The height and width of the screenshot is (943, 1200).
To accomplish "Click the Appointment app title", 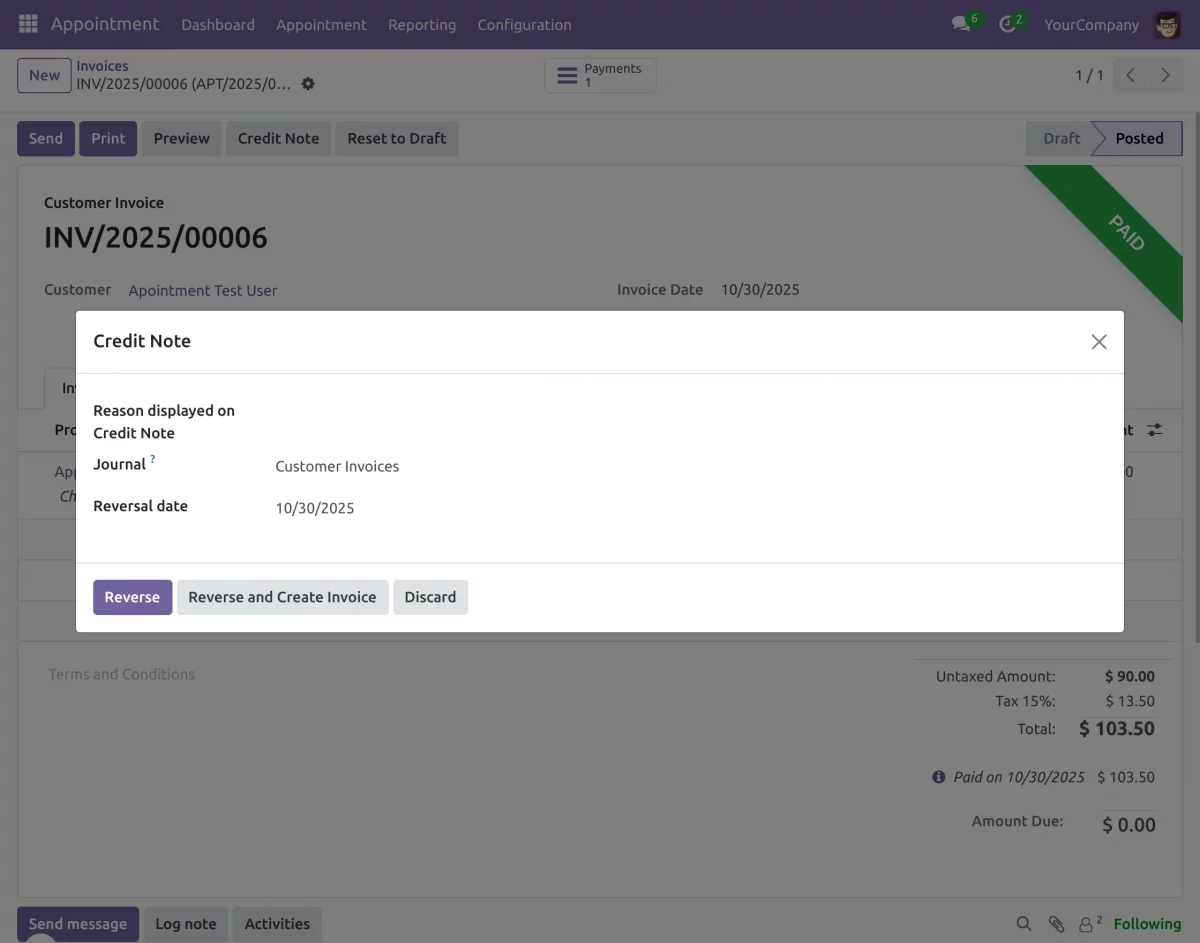I will tap(105, 24).
